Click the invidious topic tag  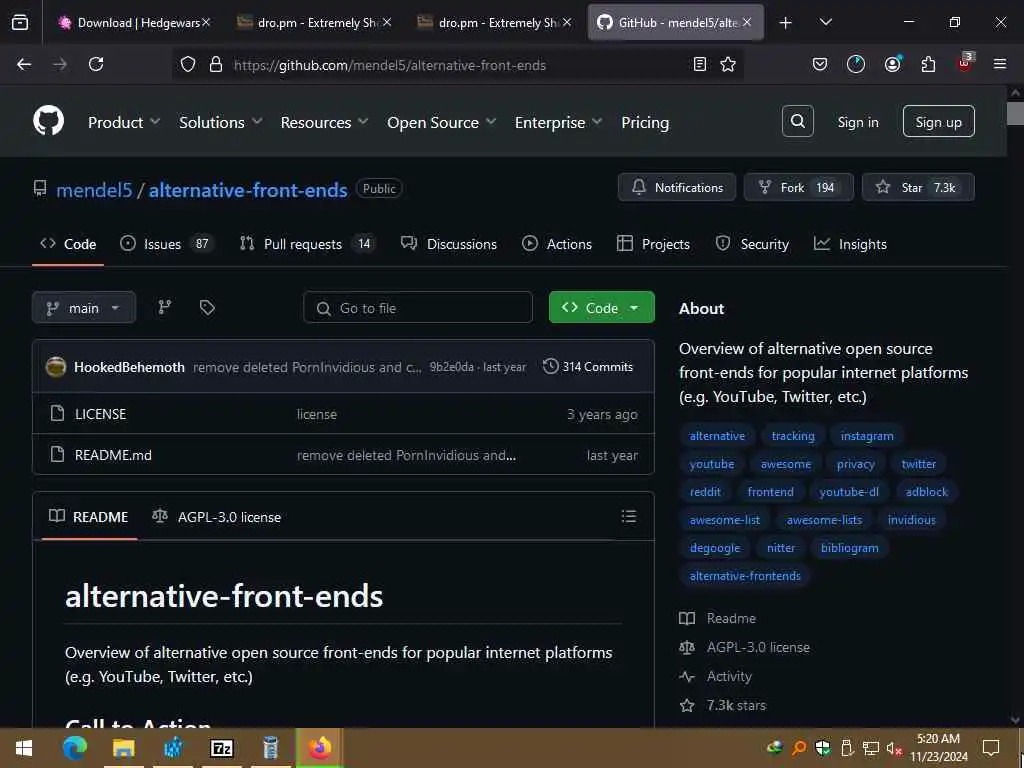coord(911,520)
